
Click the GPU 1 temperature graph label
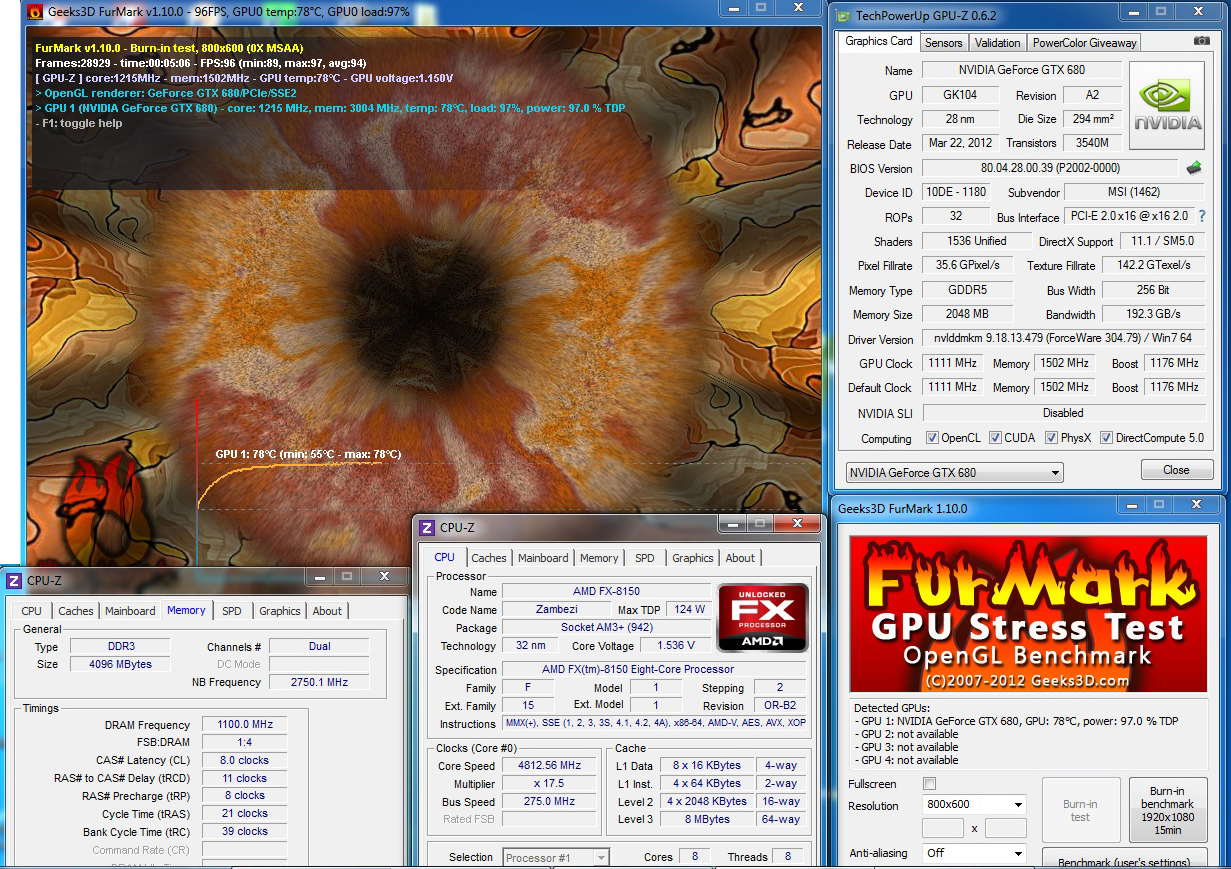click(x=308, y=454)
